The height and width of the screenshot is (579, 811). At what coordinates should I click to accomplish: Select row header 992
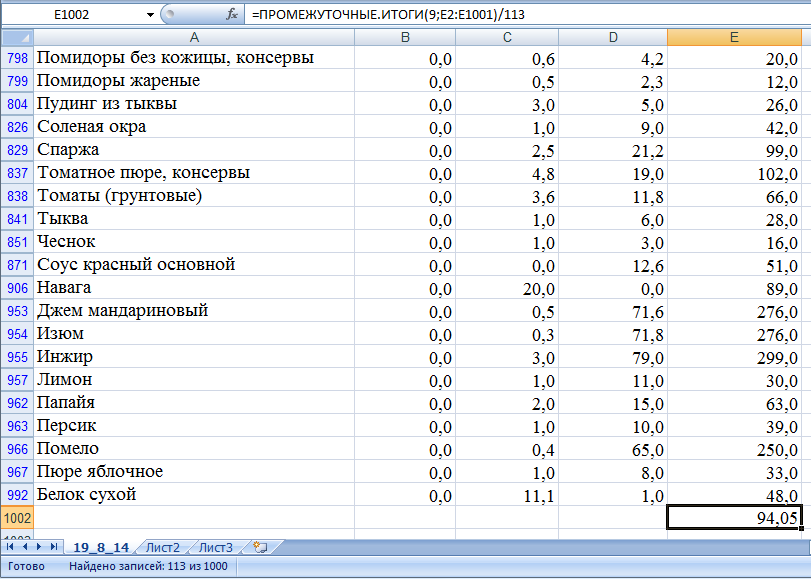click(17, 495)
